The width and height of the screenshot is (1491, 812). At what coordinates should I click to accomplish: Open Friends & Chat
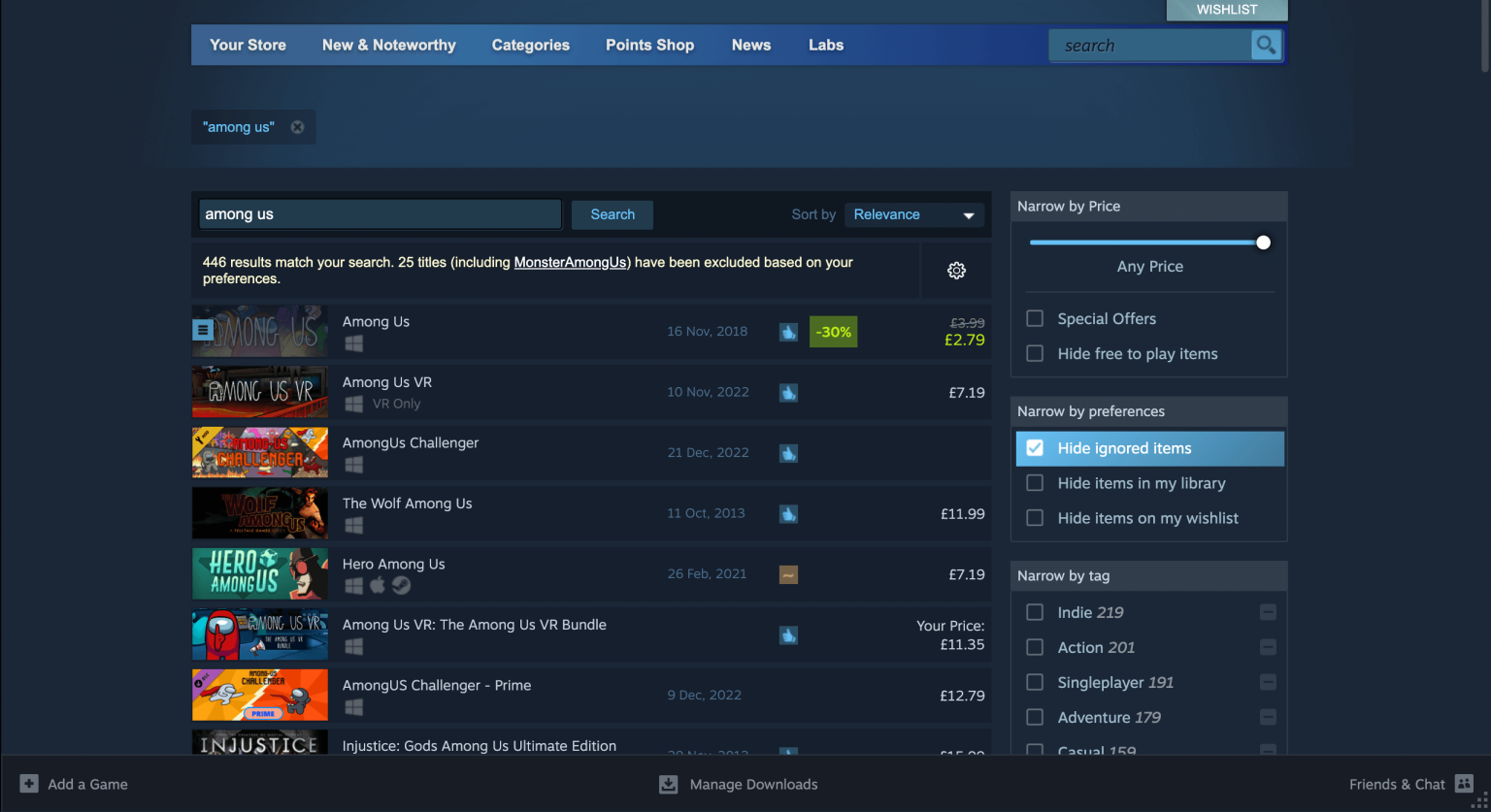pyautogui.click(x=1411, y=784)
